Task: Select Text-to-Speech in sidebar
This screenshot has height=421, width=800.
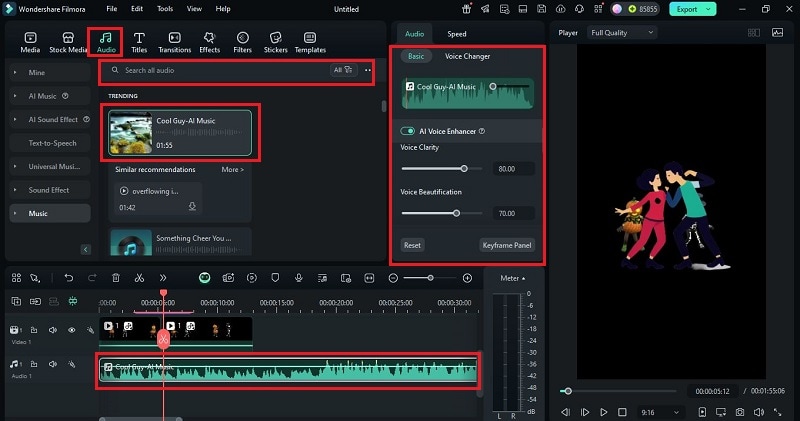Action: click(x=50, y=143)
